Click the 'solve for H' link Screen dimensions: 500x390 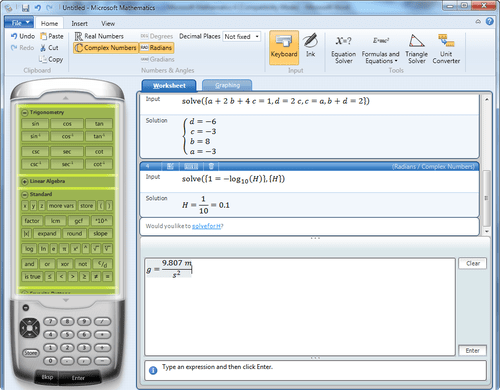[206, 226]
